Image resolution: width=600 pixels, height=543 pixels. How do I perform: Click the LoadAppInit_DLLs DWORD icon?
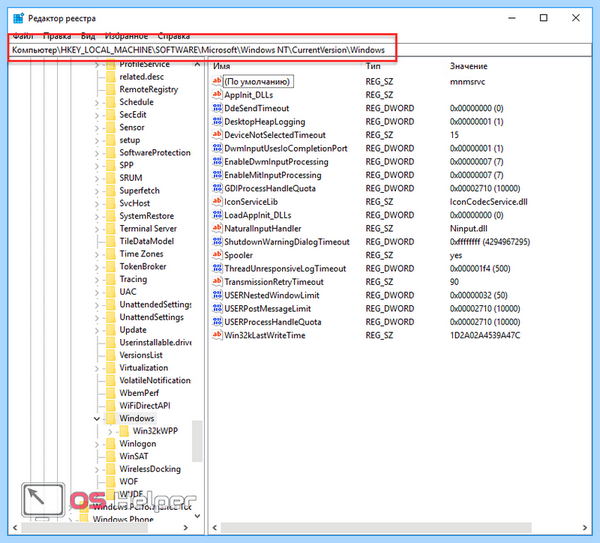pos(217,215)
